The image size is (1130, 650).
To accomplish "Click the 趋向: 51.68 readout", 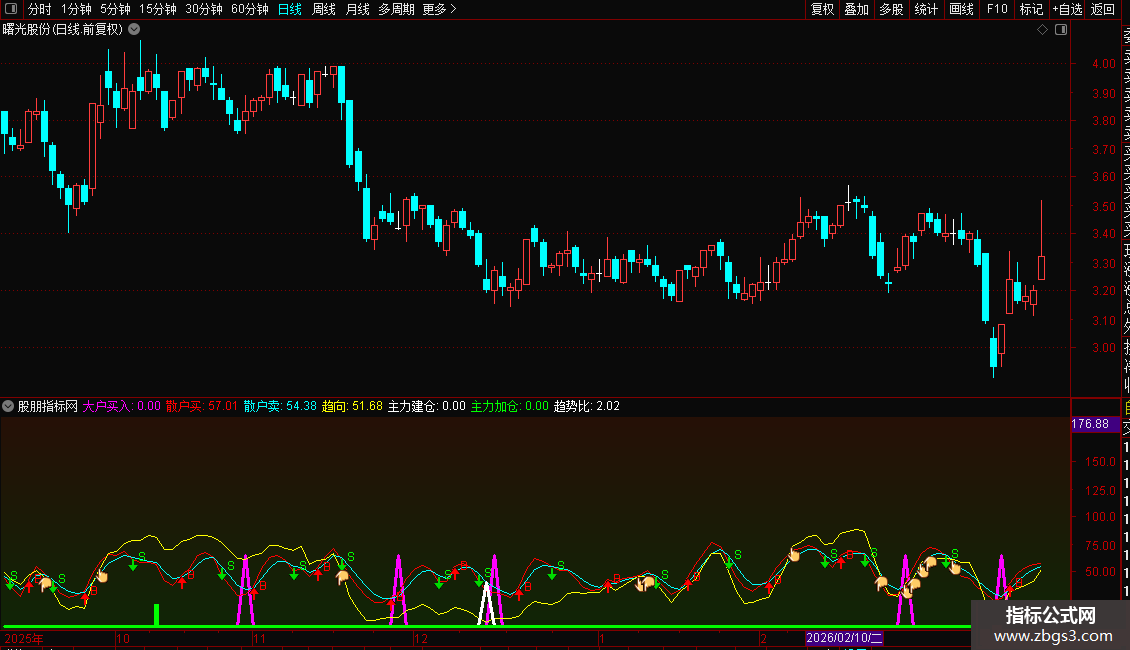I will tap(352, 406).
